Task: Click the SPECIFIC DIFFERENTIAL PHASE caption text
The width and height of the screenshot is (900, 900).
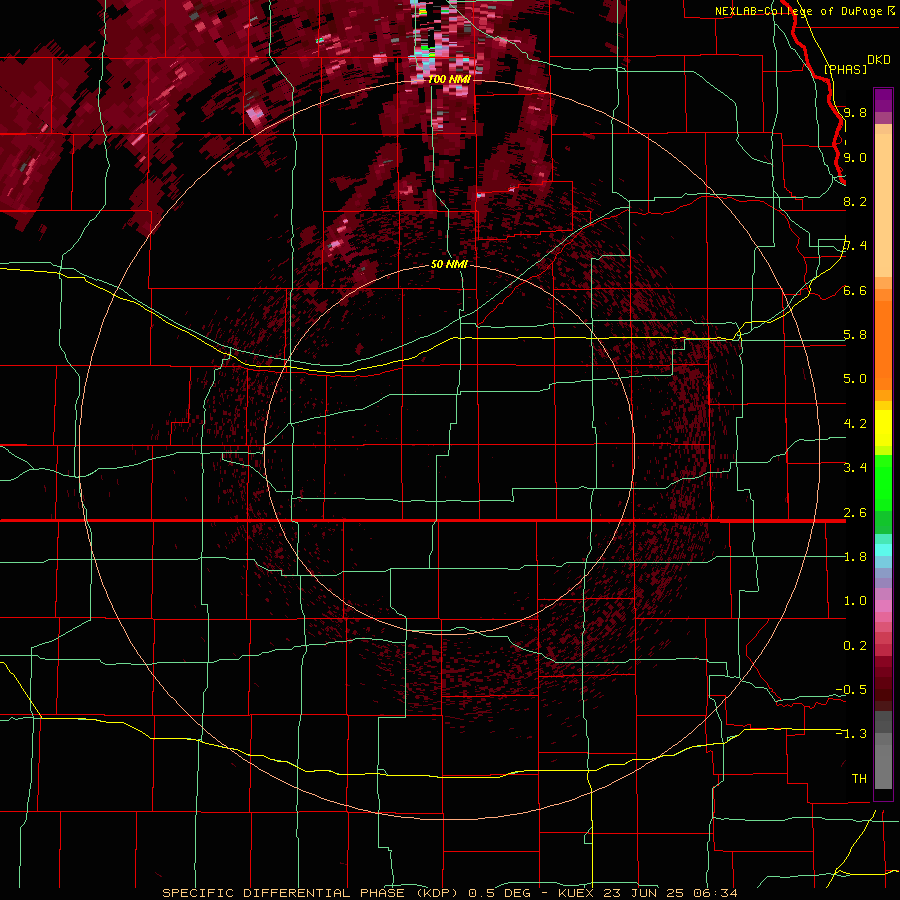Action: pyautogui.click(x=282, y=893)
